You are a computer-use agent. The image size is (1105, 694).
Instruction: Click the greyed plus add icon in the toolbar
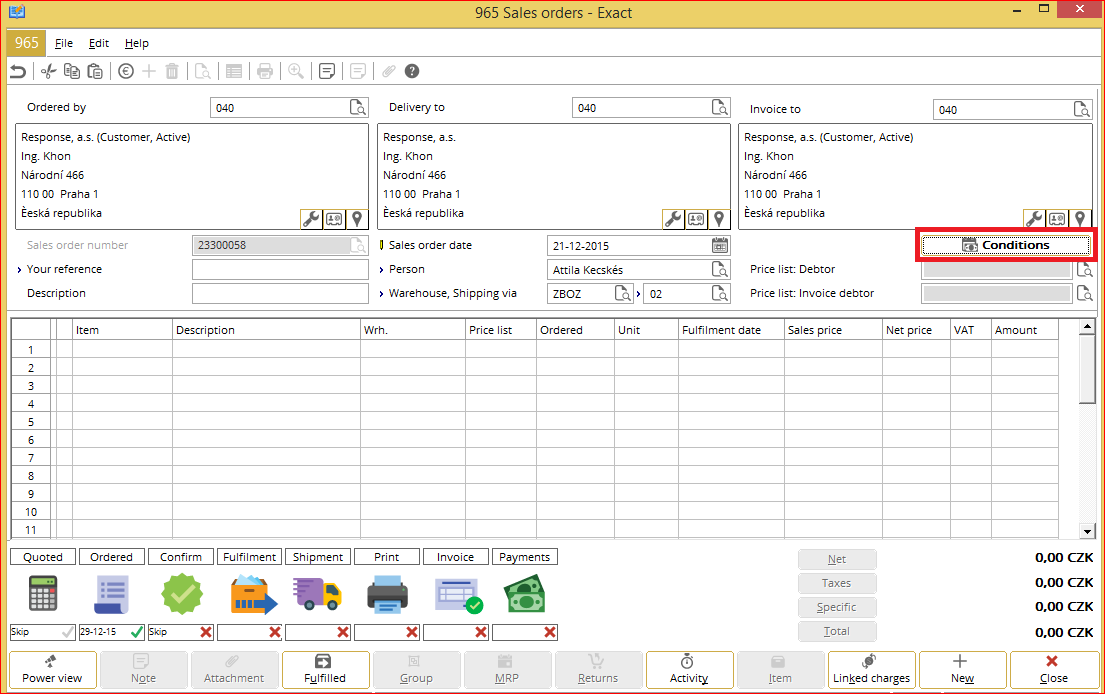point(149,71)
